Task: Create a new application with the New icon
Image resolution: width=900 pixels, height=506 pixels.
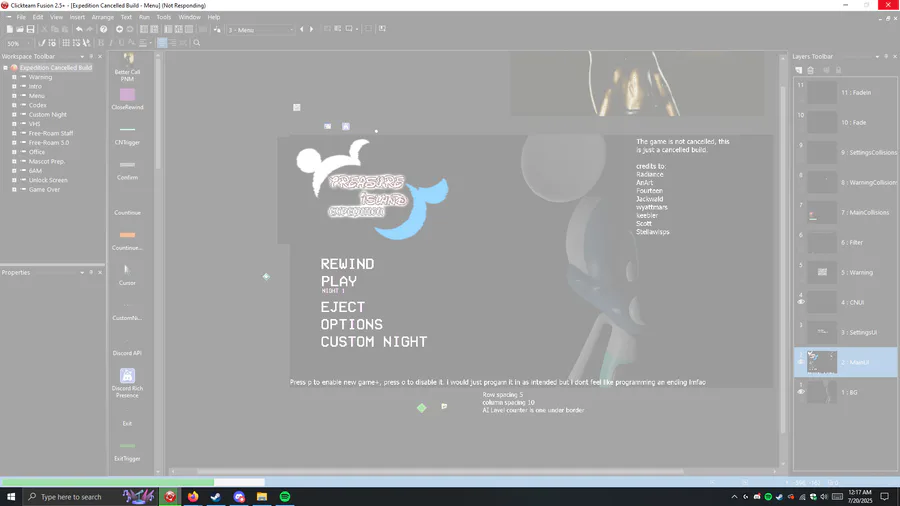Action: tap(10, 29)
